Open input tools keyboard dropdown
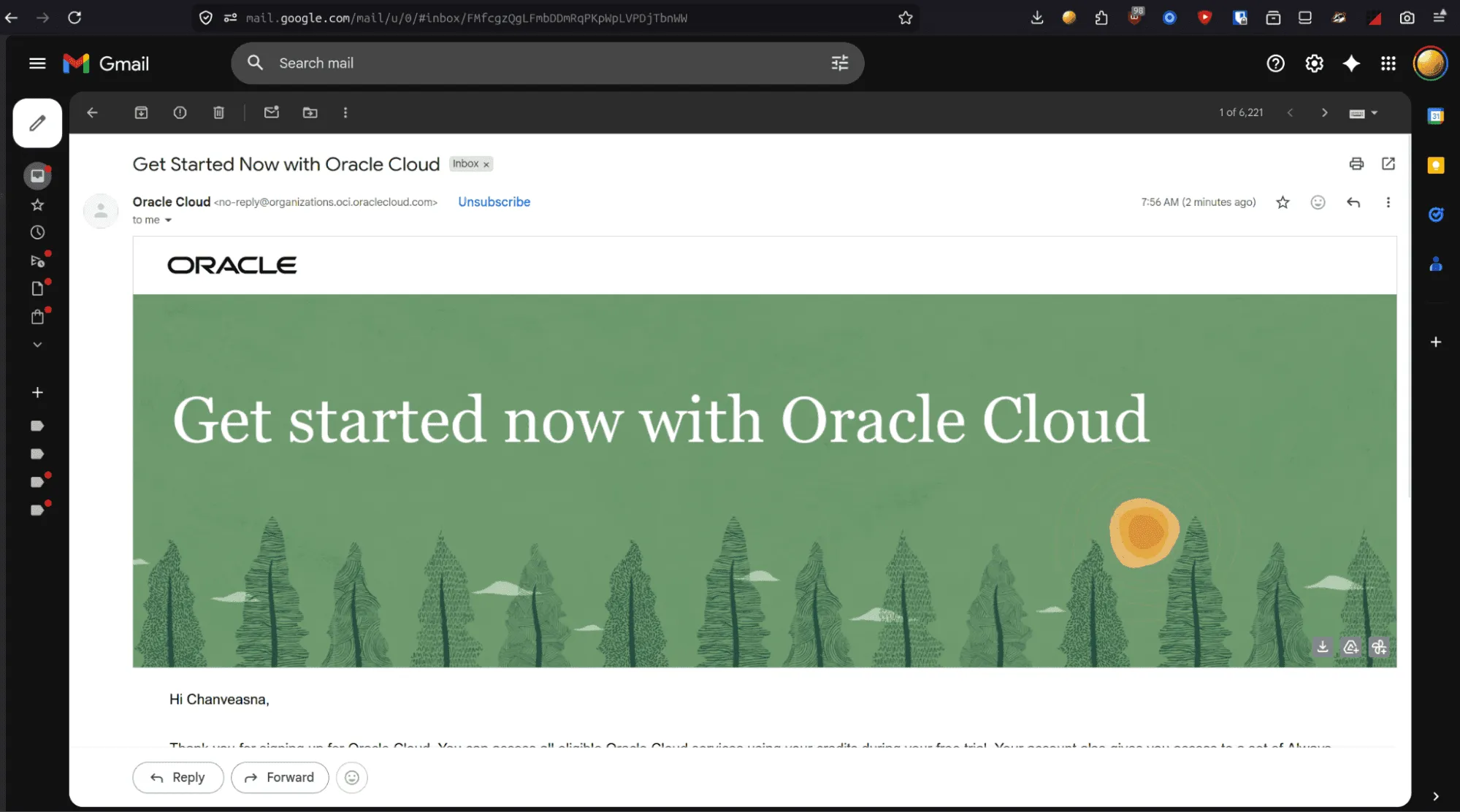This screenshot has height=812, width=1460. tap(1363, 113)
